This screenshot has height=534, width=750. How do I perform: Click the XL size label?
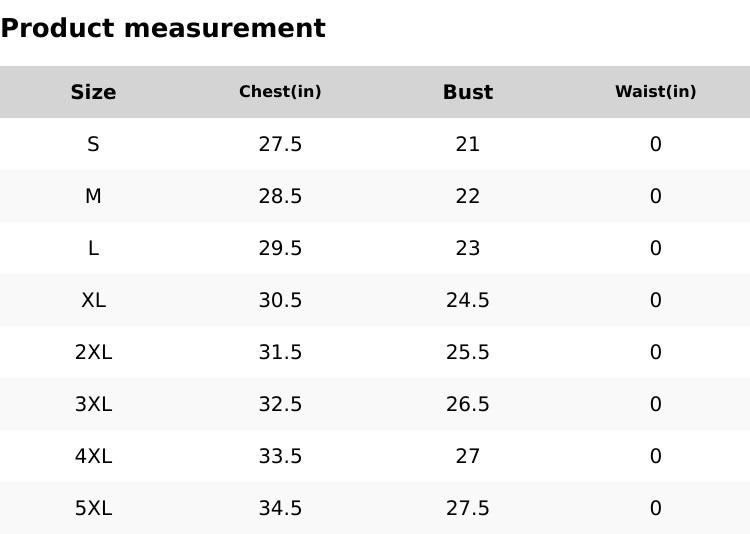(x=93, y=300)
